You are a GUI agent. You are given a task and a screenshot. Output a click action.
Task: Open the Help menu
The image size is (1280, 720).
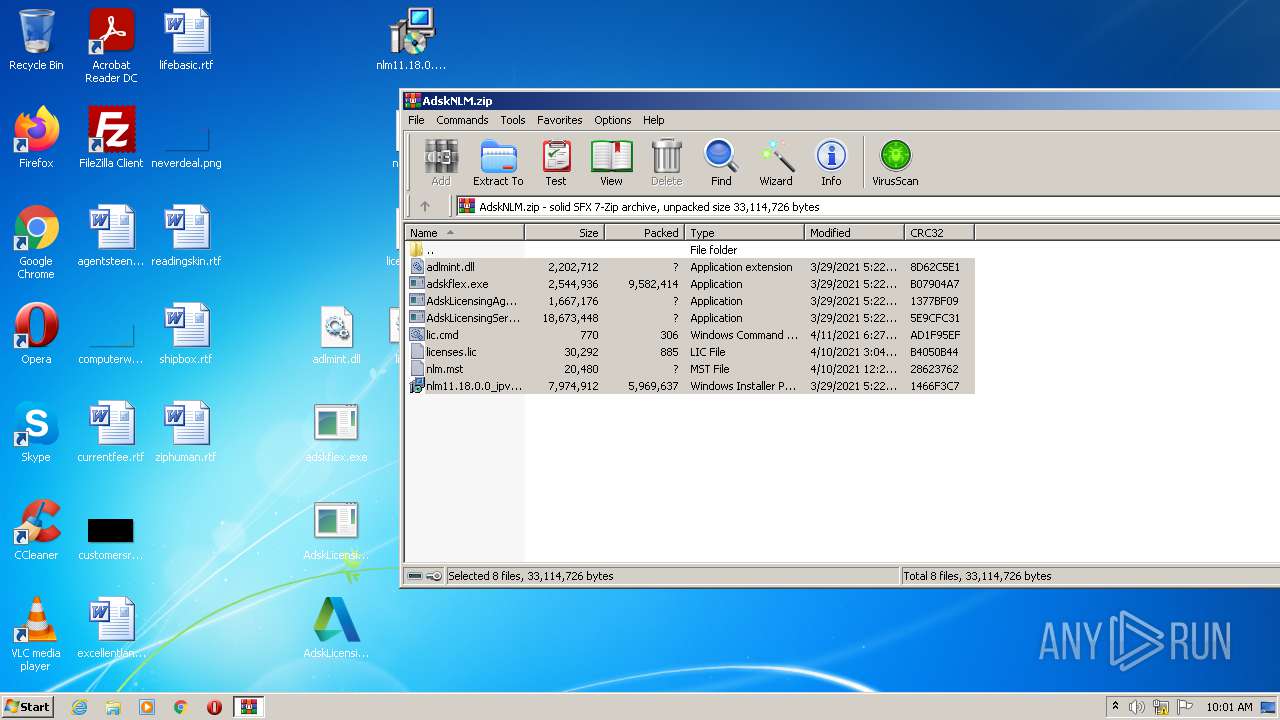click(653, 120)
